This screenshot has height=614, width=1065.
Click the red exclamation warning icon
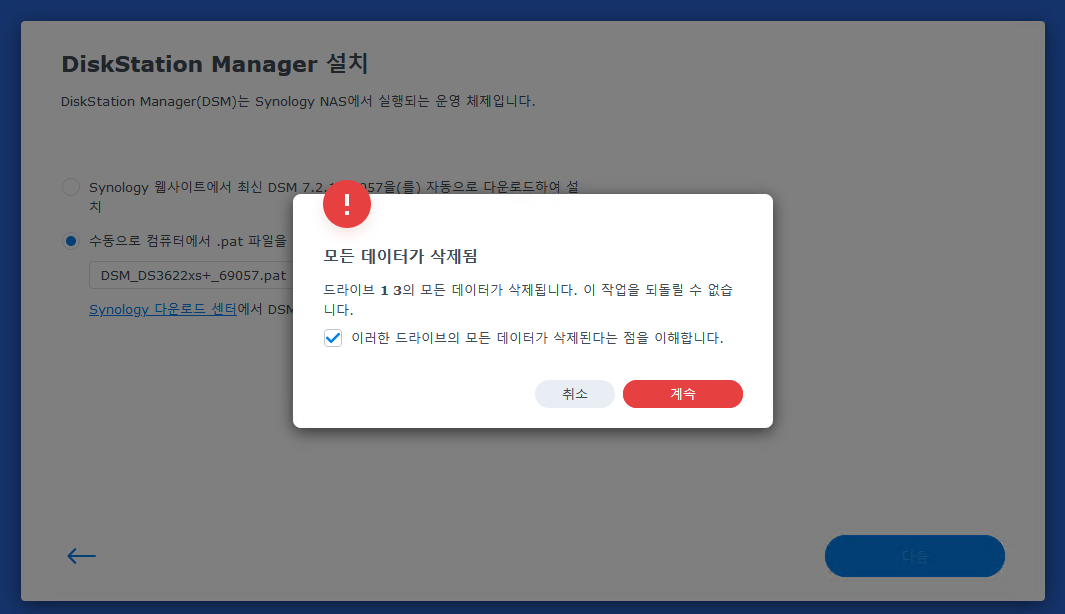347,204
